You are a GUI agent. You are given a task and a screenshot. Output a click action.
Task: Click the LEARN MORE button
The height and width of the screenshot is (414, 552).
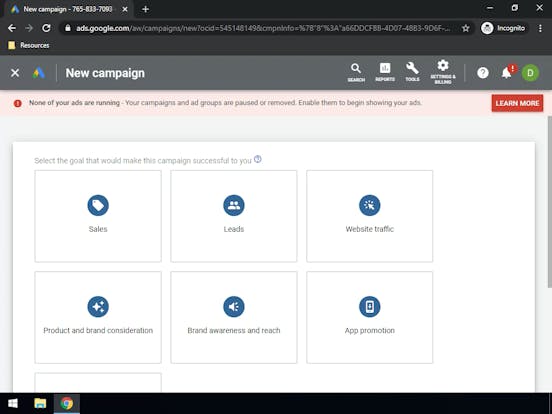(x=517, y=103)
